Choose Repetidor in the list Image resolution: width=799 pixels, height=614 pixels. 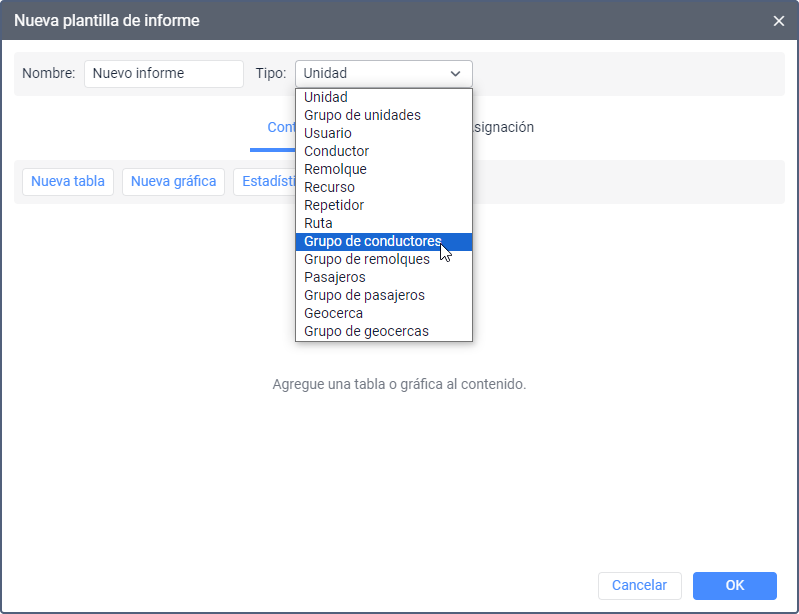[334, 205]
